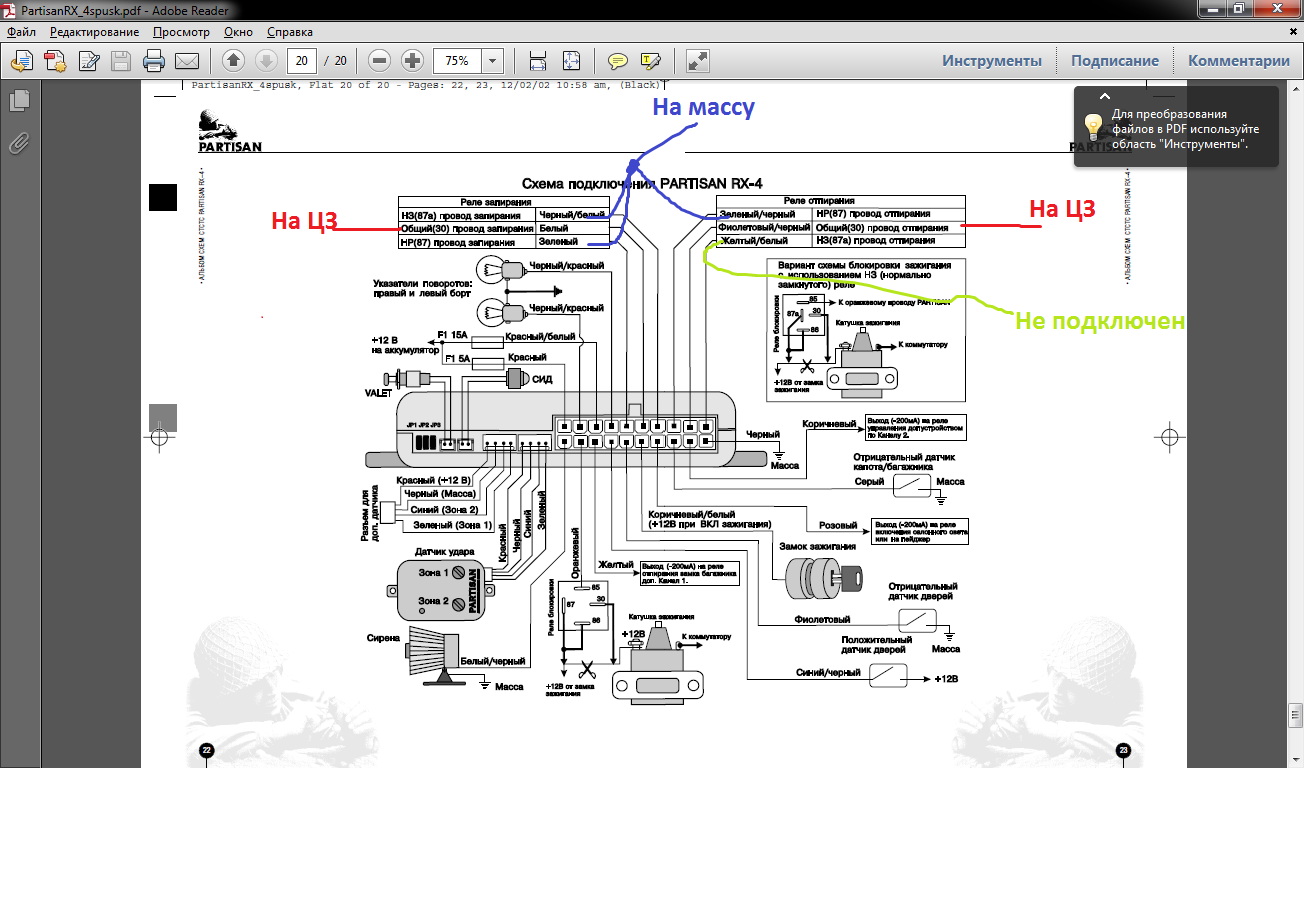Image resolution: width=1304 pixels, height=900 pixels.
Task: Toggle read mode full-view icon
Action: tap(698, 61)
